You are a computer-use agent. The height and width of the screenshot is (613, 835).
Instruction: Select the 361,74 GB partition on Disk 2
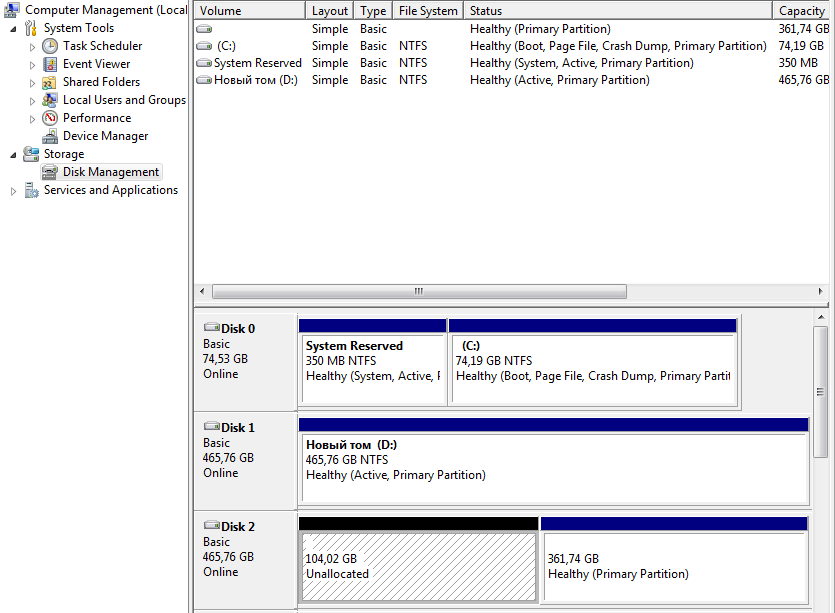click(674, 567)
